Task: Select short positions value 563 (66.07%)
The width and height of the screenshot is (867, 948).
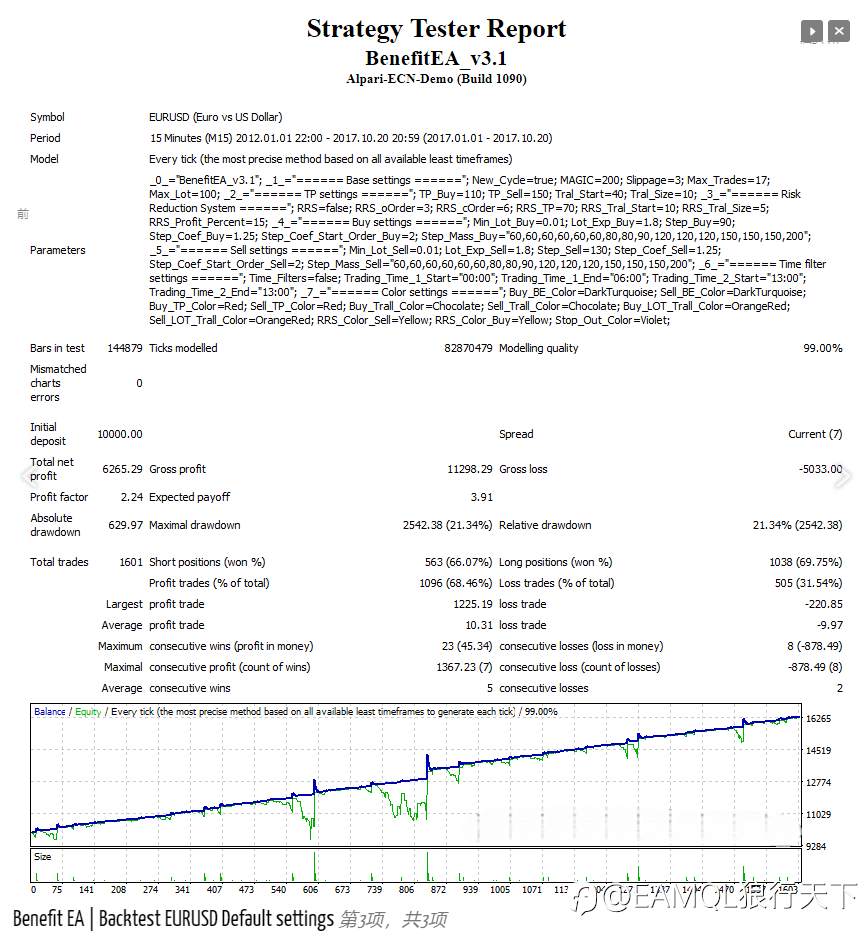Action: (458, 562)
